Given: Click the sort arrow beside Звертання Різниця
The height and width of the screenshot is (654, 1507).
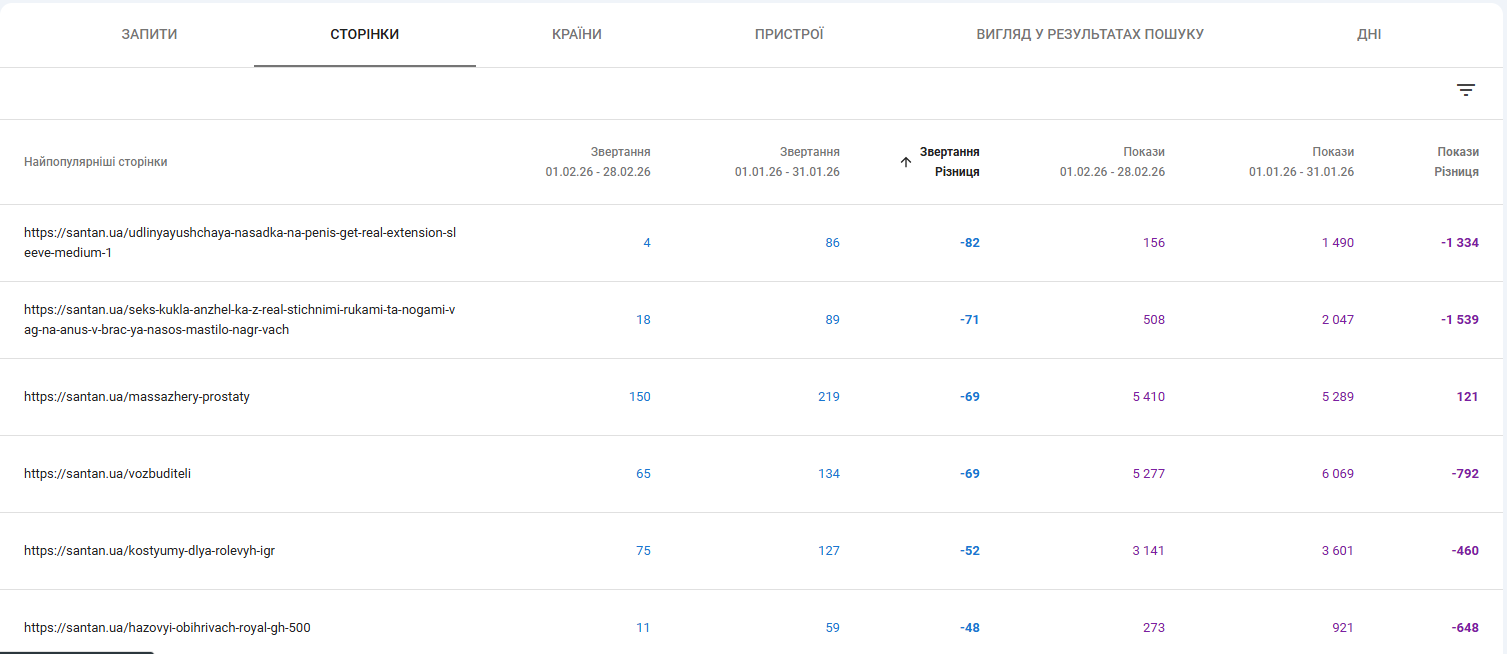Looking at the screenshot, I should (x=906, y=162).
